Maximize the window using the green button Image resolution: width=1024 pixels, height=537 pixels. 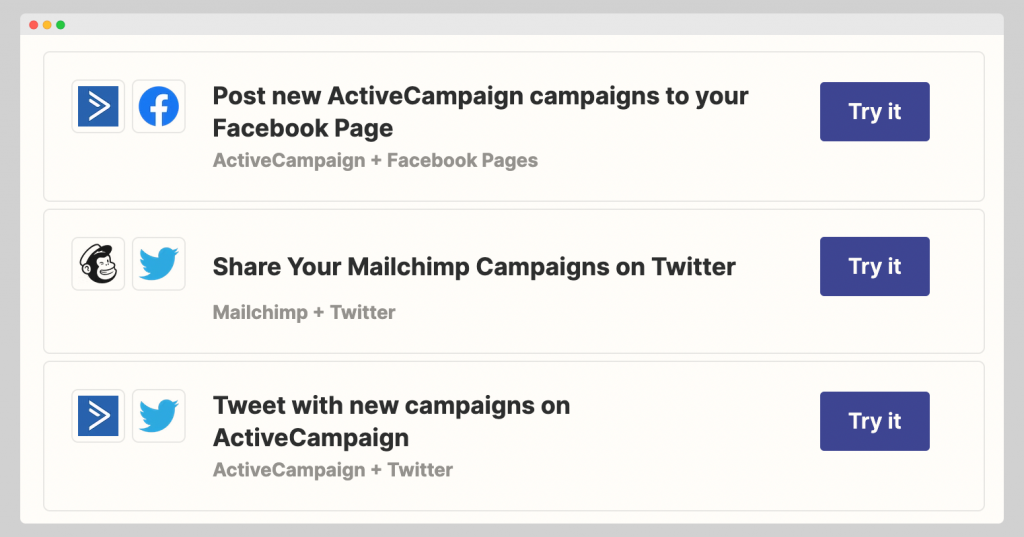[61, 25]
